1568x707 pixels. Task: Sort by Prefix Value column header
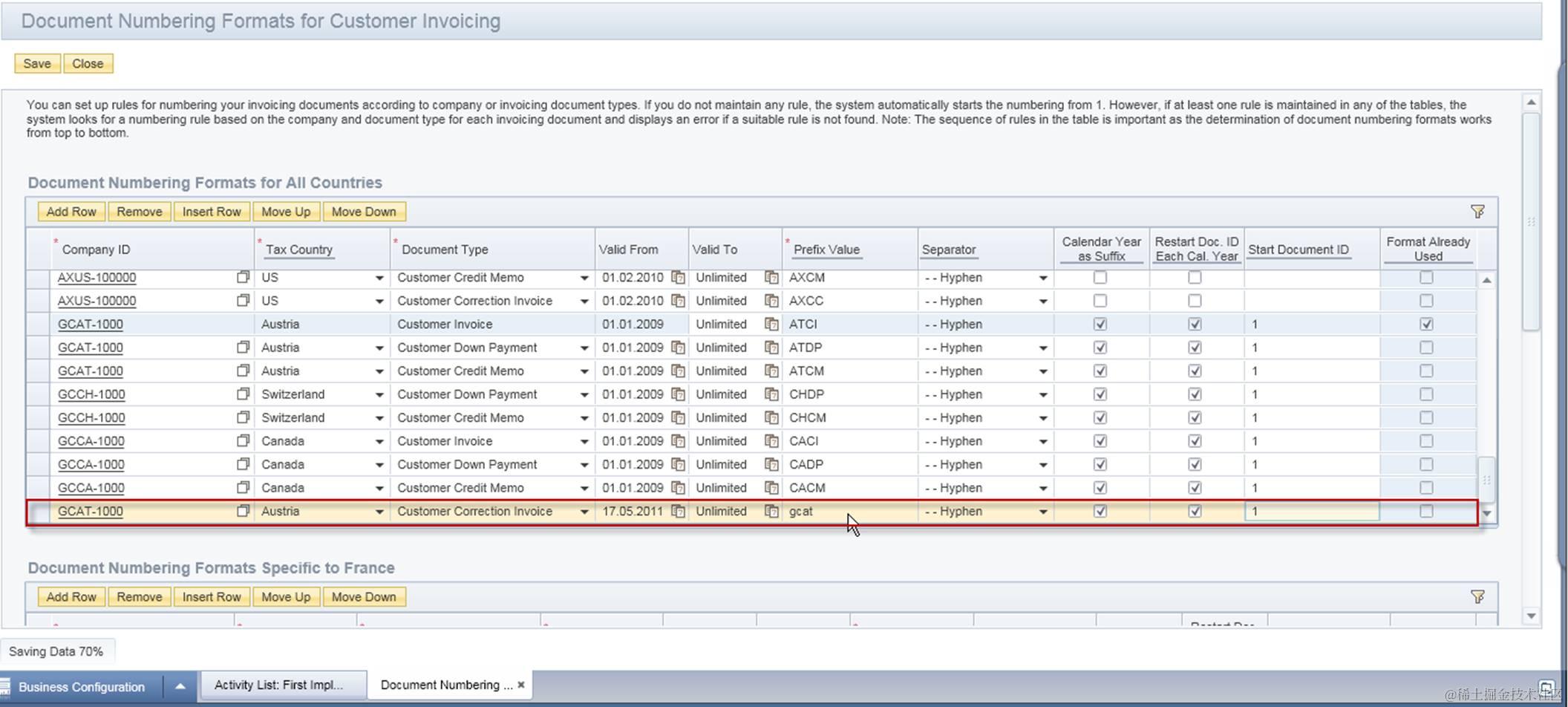click(x=826, y=250)
